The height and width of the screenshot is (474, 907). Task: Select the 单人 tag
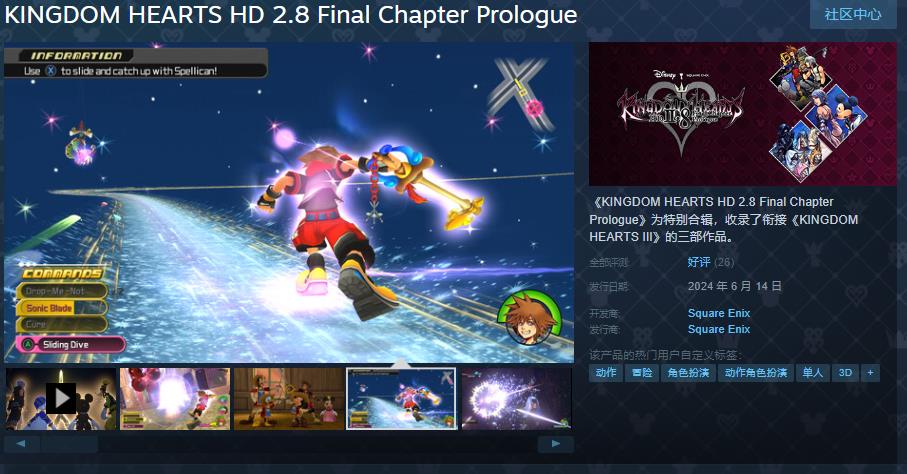pyautogui.click(x=813, y=373)
